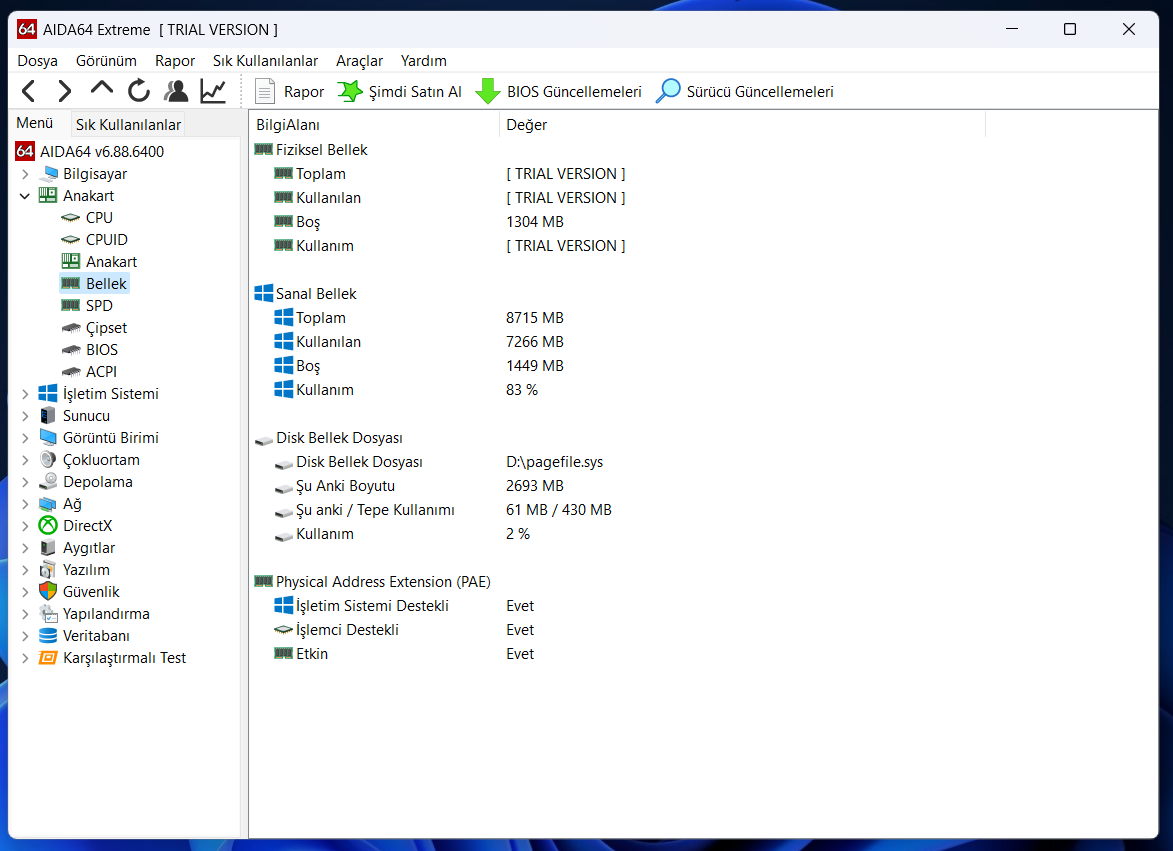
Task: Click the D:\pagefile.sys value
Action: [554, 462]
